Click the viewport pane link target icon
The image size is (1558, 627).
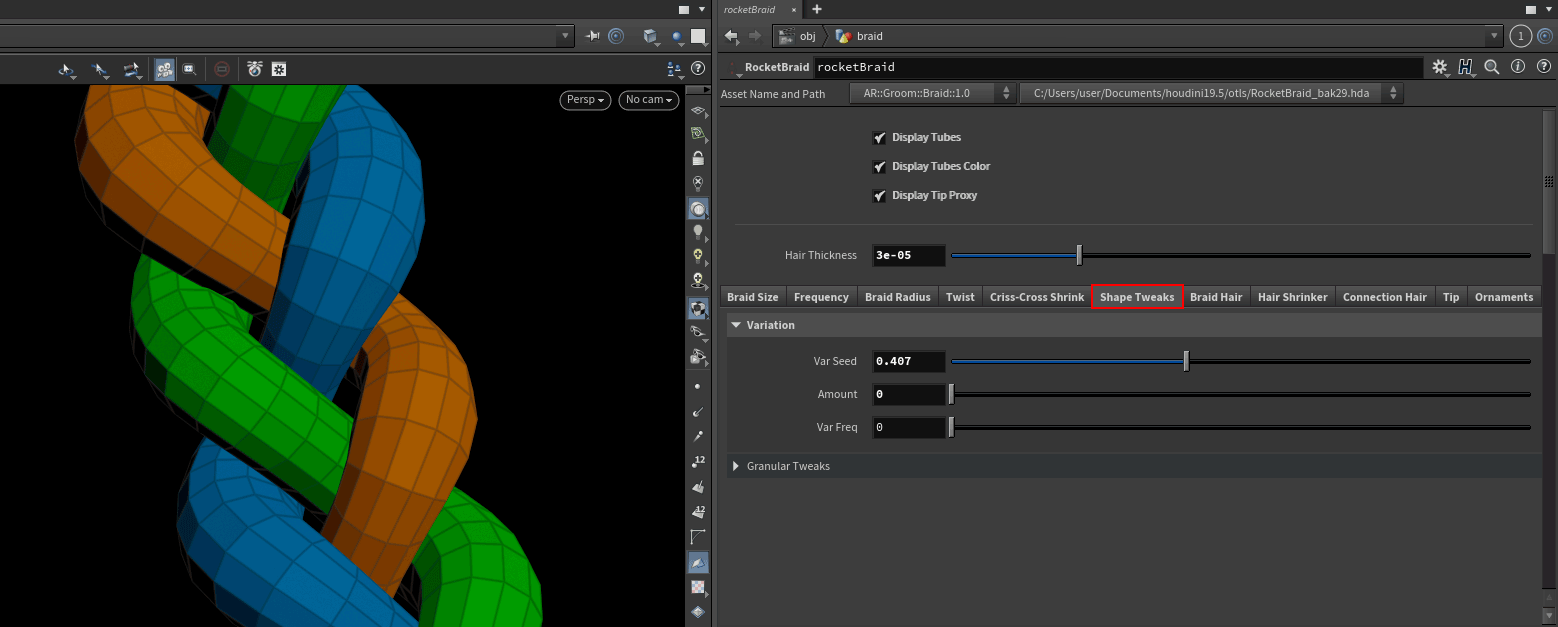[x=616, y=36]
